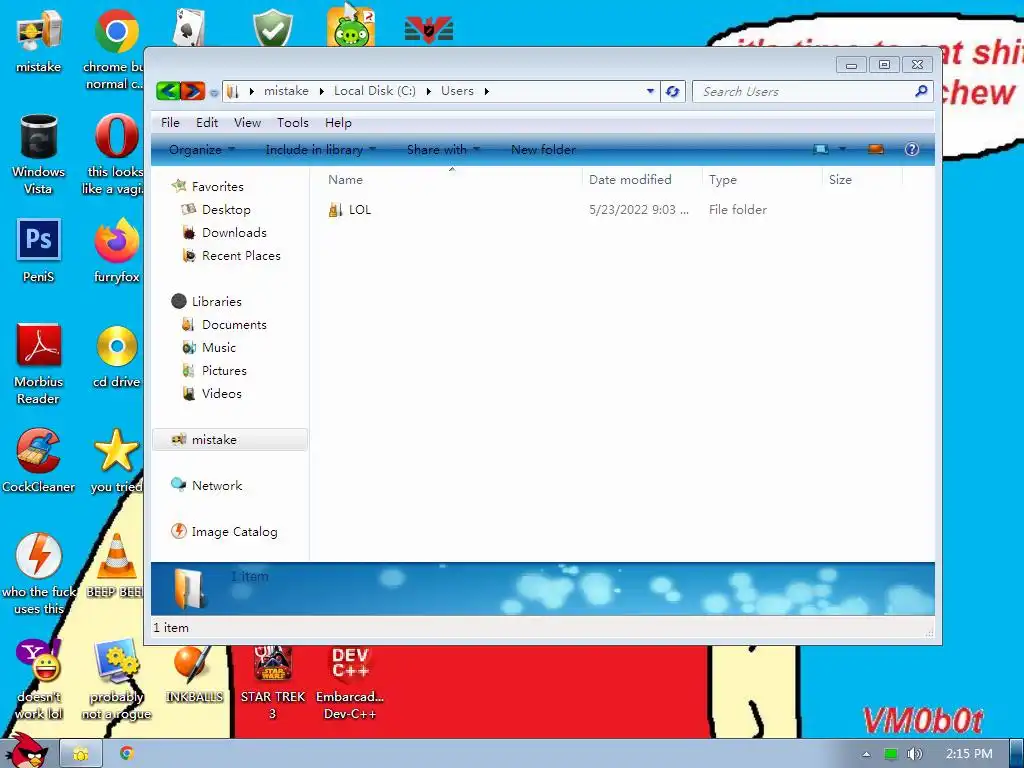Open the Edit menu
The width and height of the screenshot is (1024, 768).
point(207,122)
